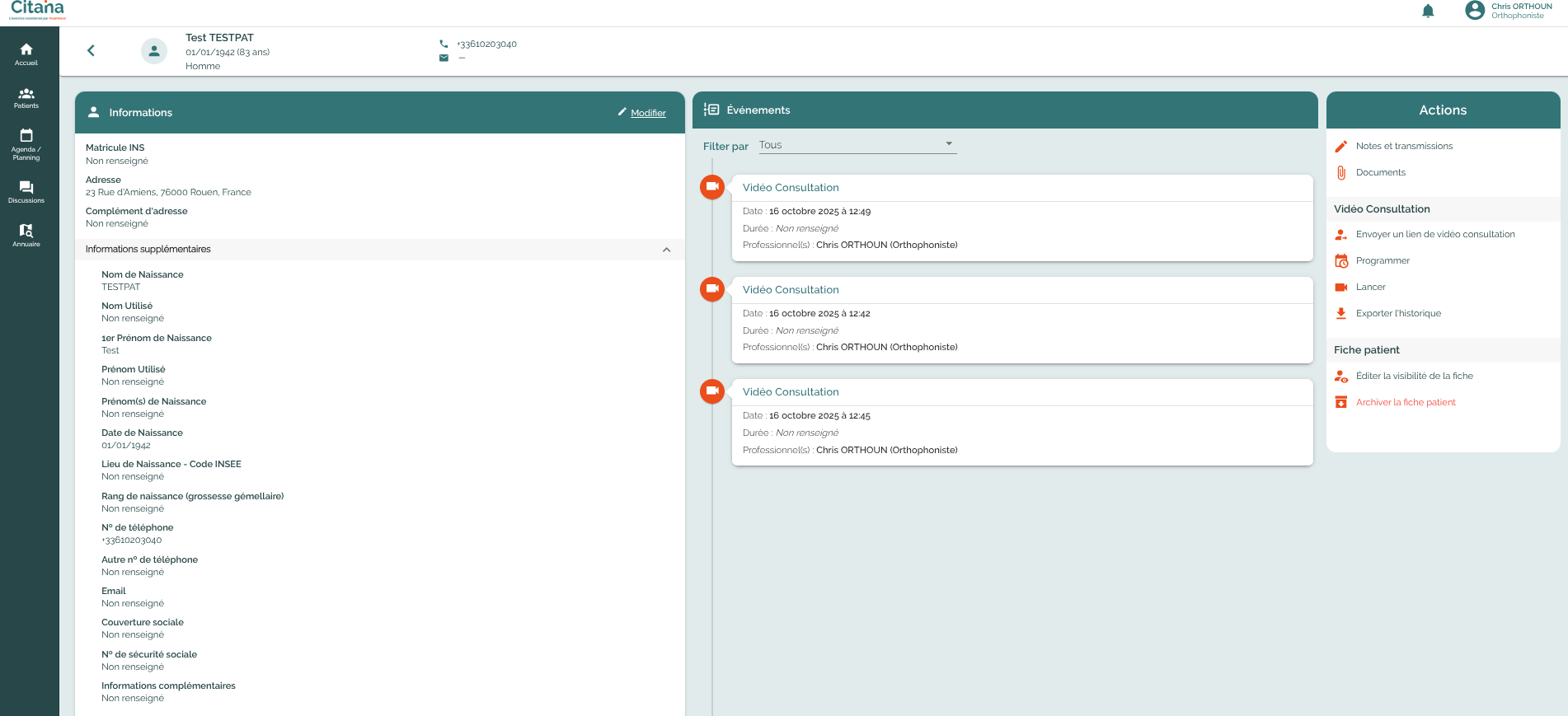Click Lancer to start video consultation
Viewport: 1568px width, 716px height.
coord(1370,287)
